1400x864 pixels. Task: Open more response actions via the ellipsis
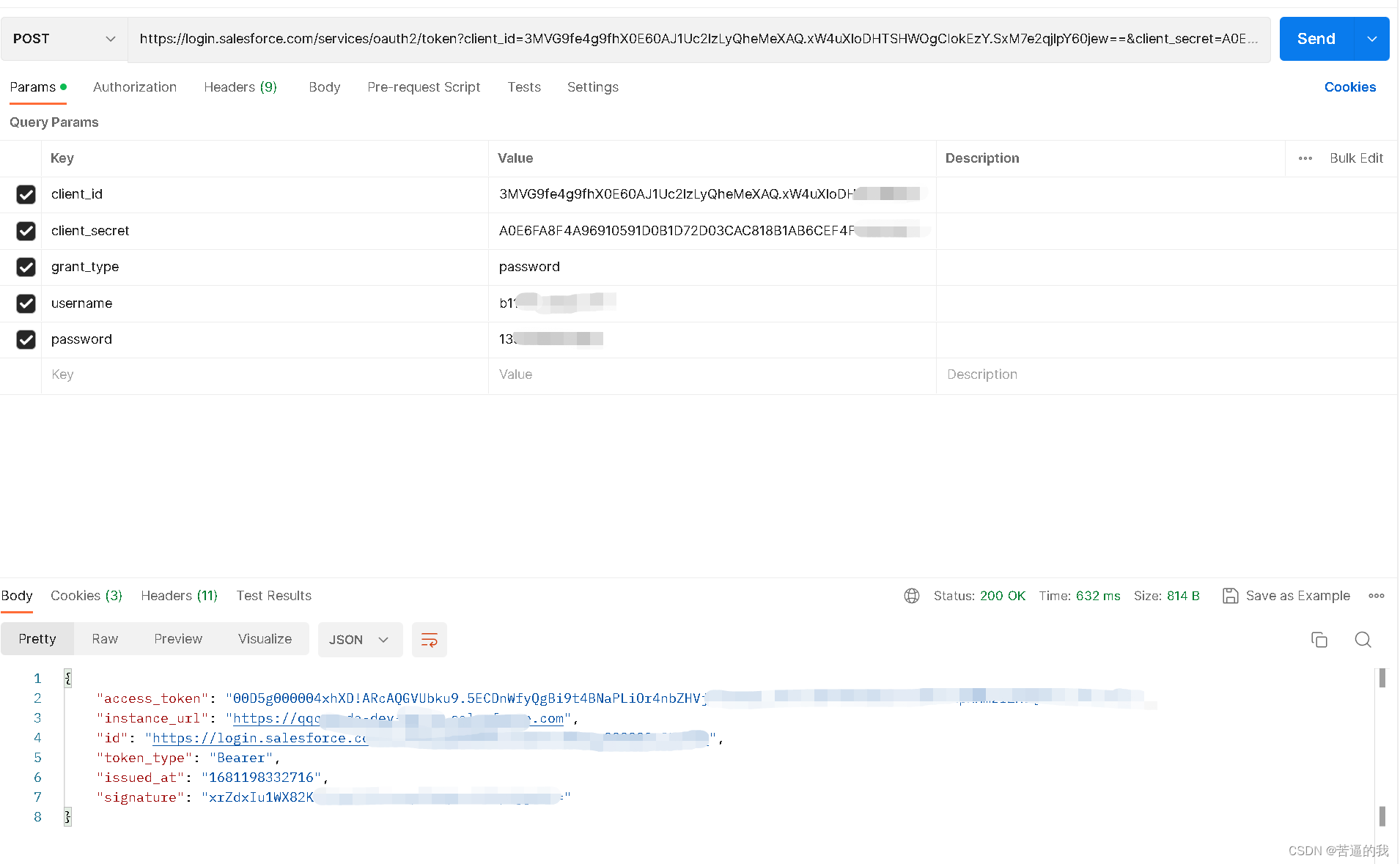(x=1377, y=596)
